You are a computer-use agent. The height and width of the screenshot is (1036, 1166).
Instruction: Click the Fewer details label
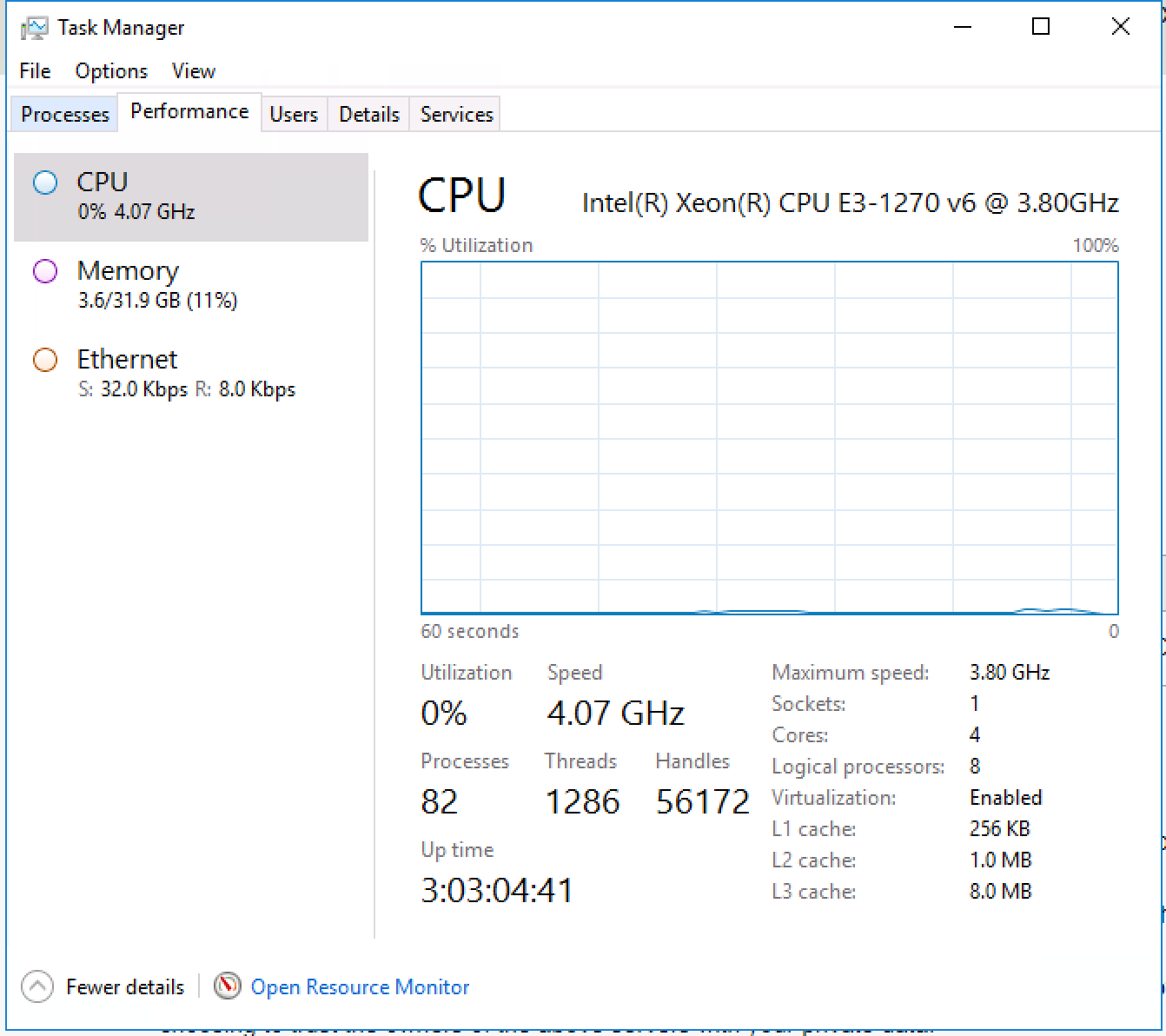click(x=125, y=986)
